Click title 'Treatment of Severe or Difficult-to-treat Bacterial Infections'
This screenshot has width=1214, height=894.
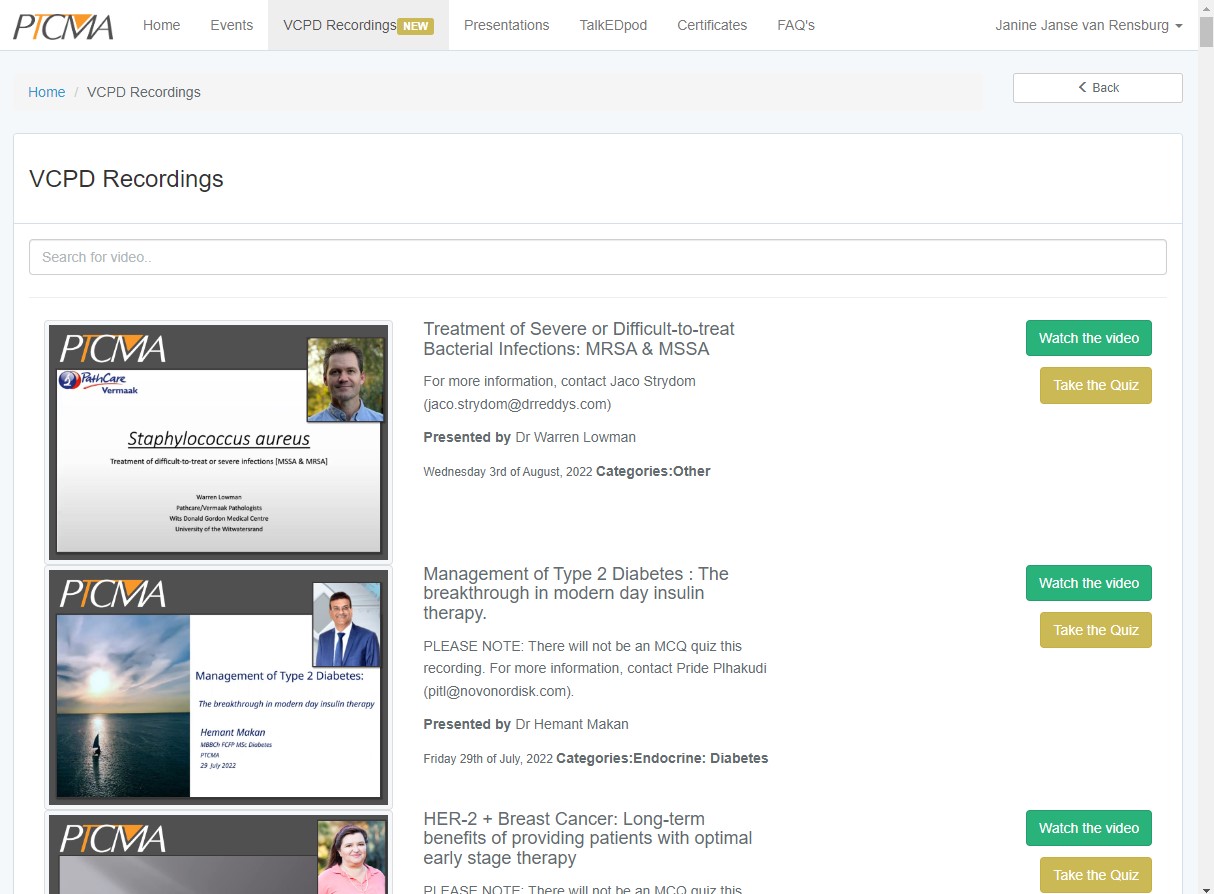click(x=579, y=339)
